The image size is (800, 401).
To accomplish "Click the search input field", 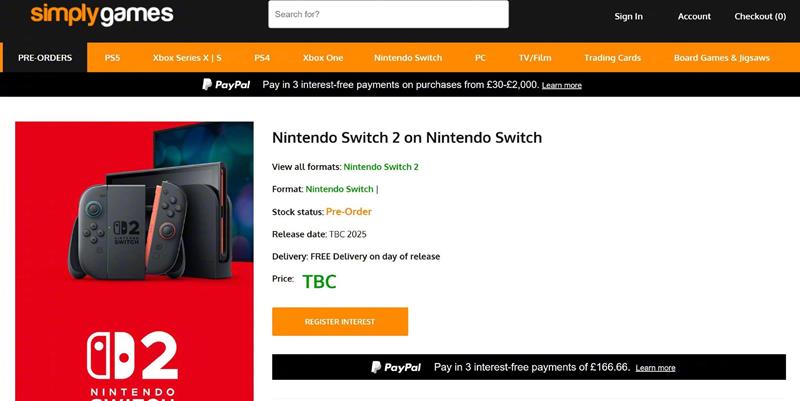I will point(388,15).
